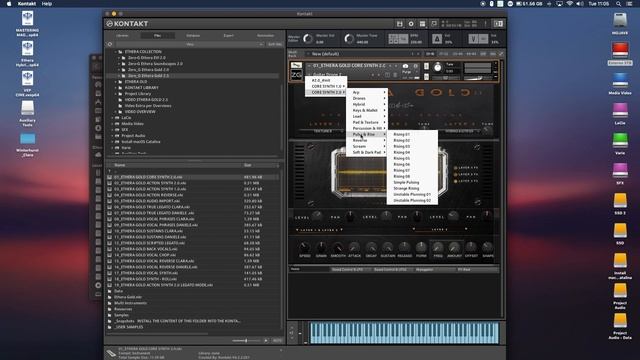
Task: Toggle the Auto preview button in browser
Action: tap(277, 340)
